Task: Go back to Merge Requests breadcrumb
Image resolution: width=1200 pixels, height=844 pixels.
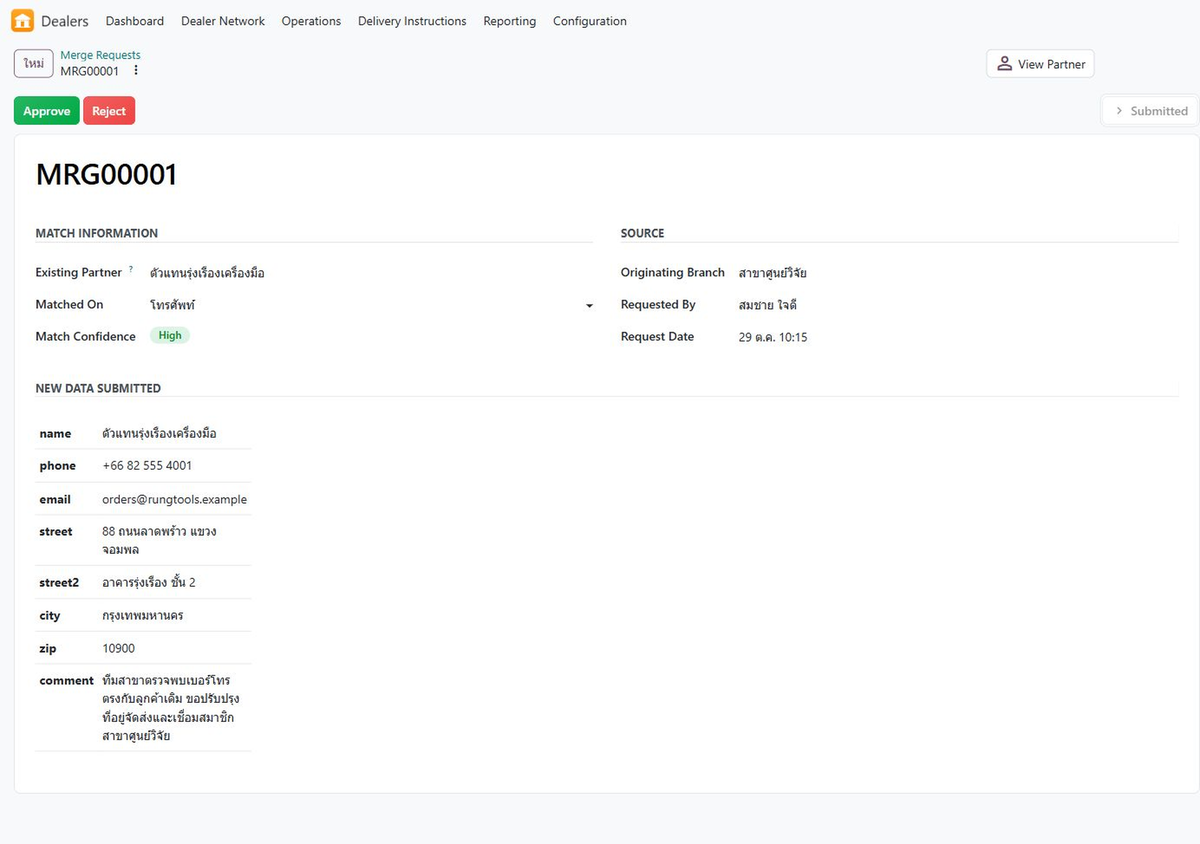Action: 100,55
